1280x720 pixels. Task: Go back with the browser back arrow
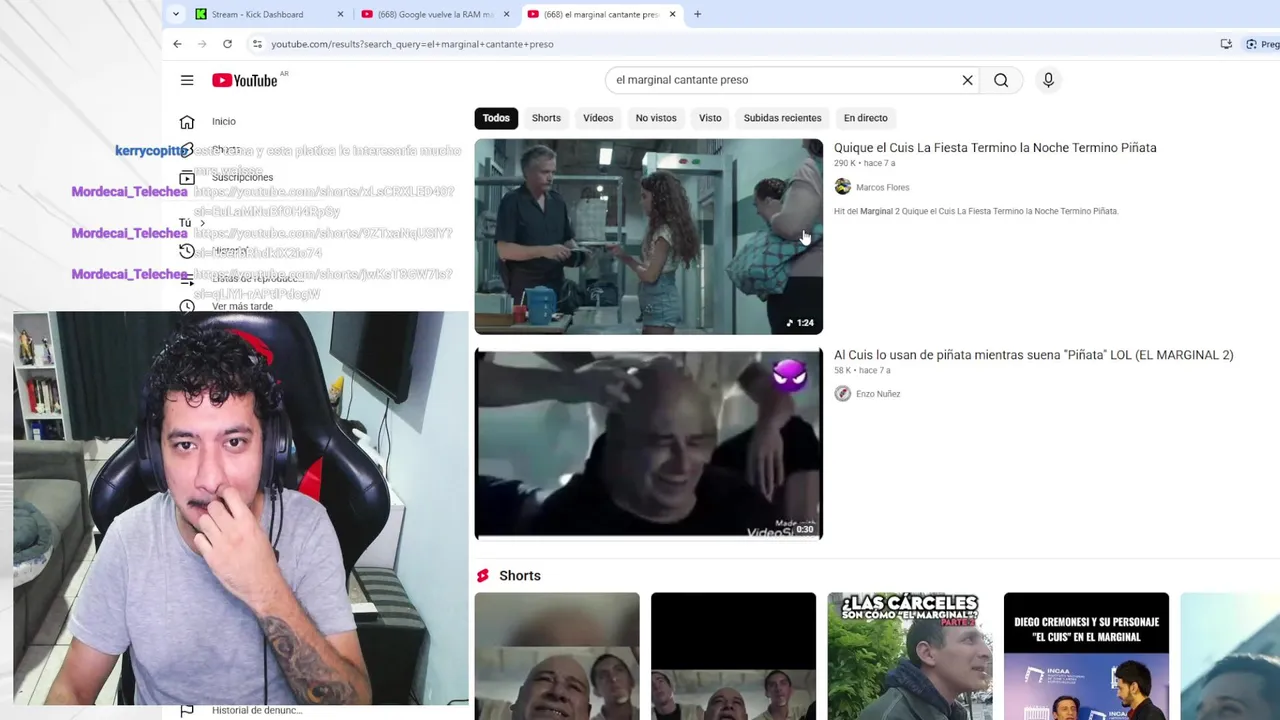click(177, 44)
